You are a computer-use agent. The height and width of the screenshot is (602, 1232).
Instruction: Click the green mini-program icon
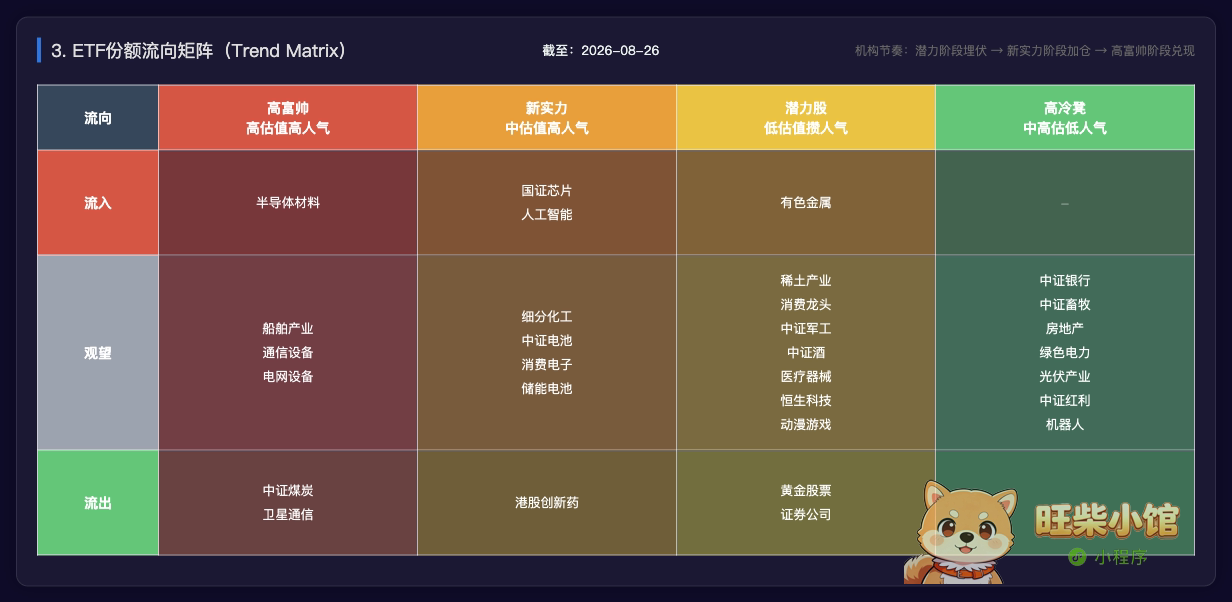point(1077,557)
